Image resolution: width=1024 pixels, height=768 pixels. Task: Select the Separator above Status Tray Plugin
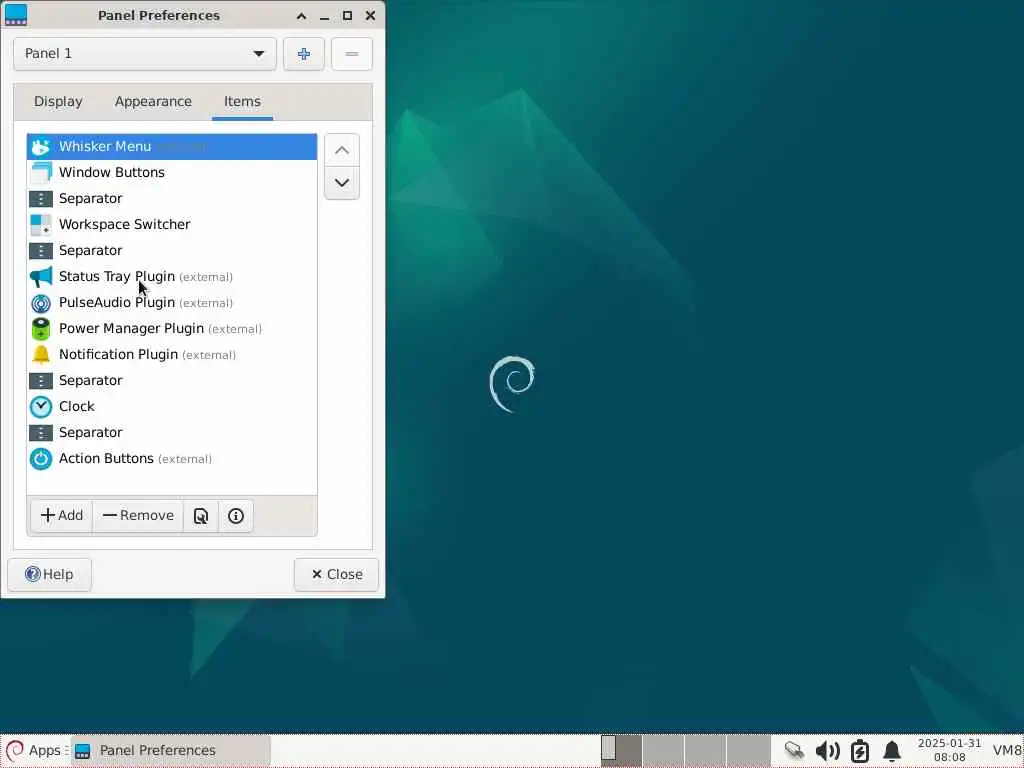pyautogui.click(x=172, y=251)
